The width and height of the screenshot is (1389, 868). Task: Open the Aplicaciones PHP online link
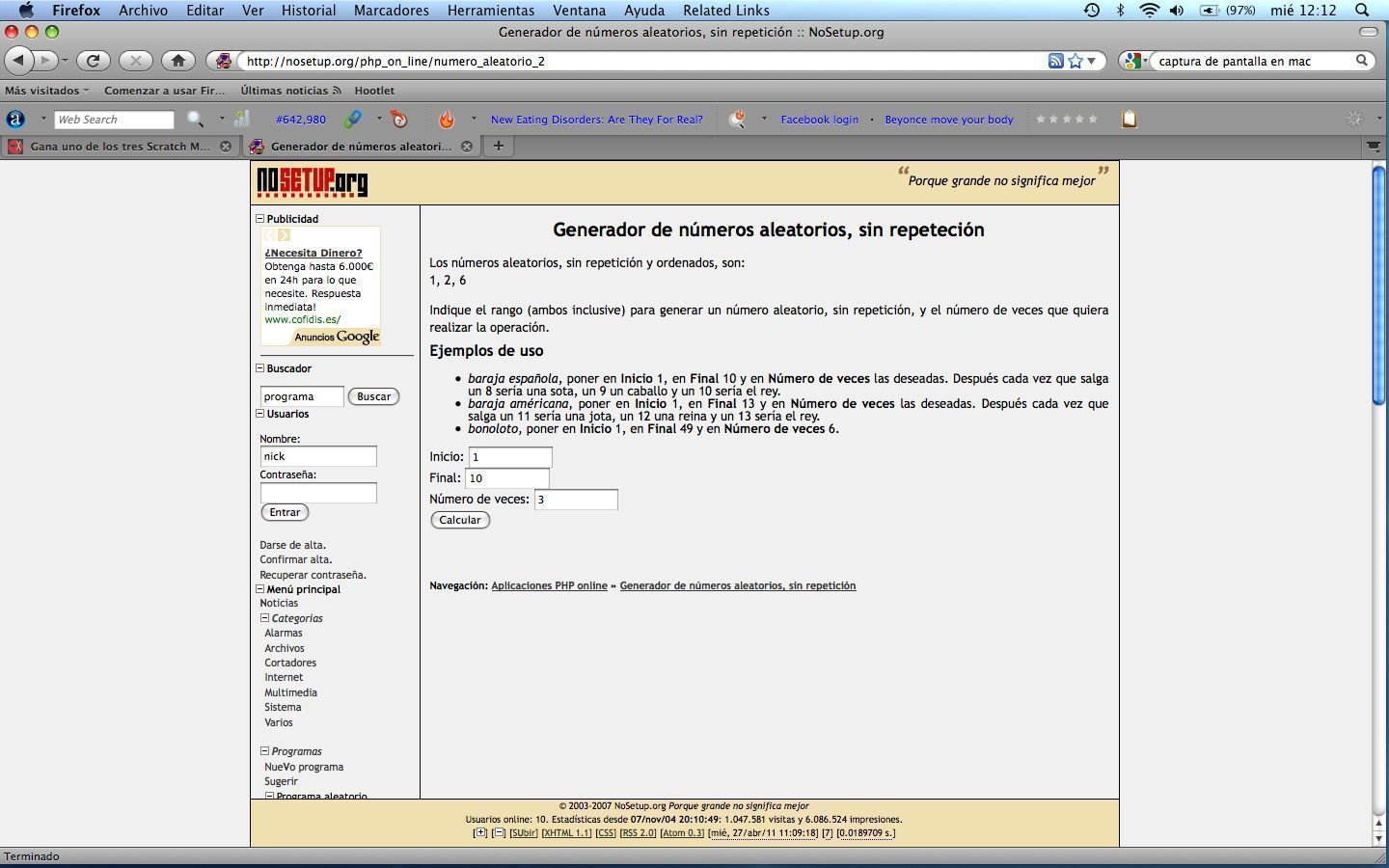pyautogui.click(x=549, y=585)
